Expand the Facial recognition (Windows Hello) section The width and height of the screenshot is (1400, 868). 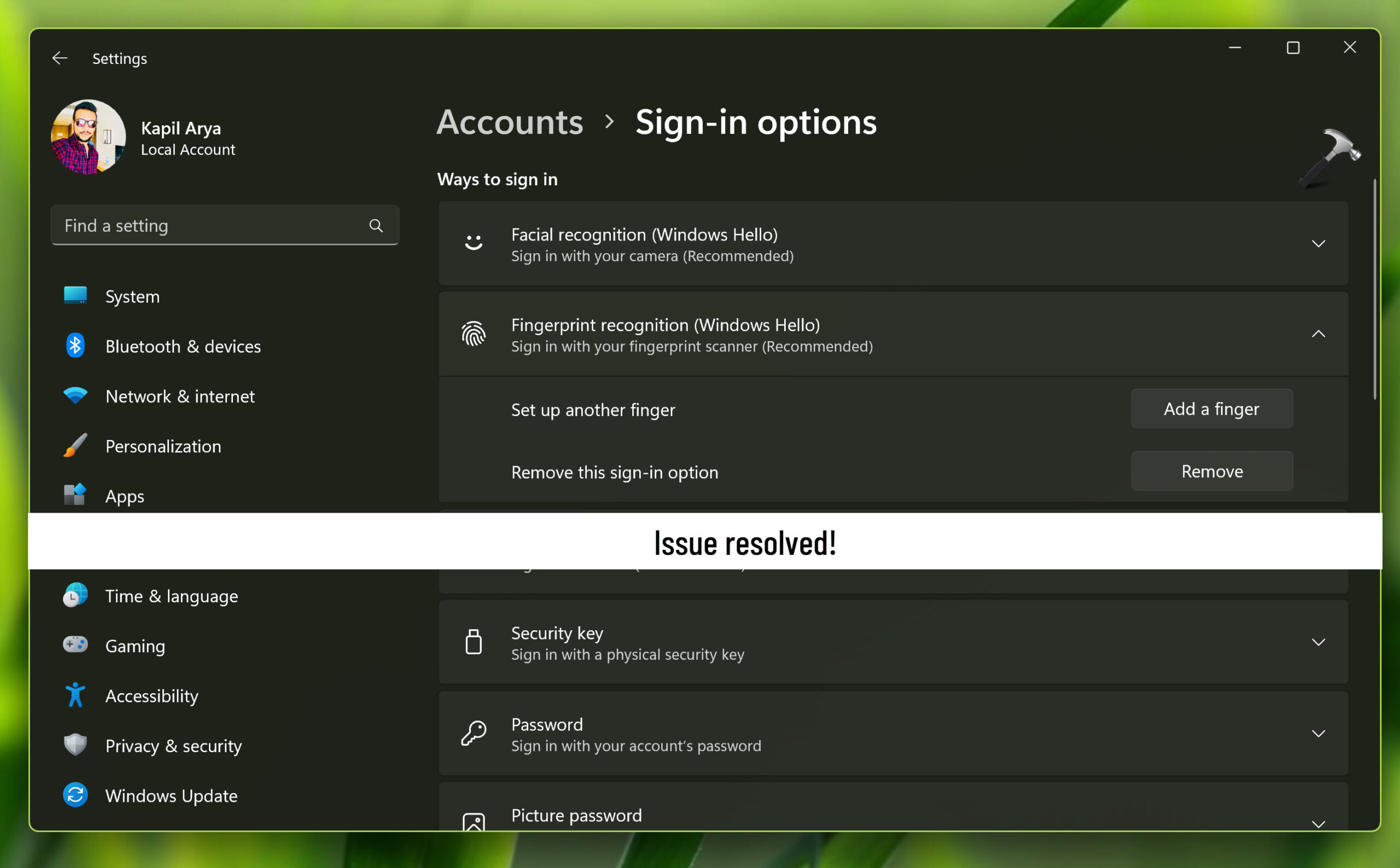(x=1318, y=244)
